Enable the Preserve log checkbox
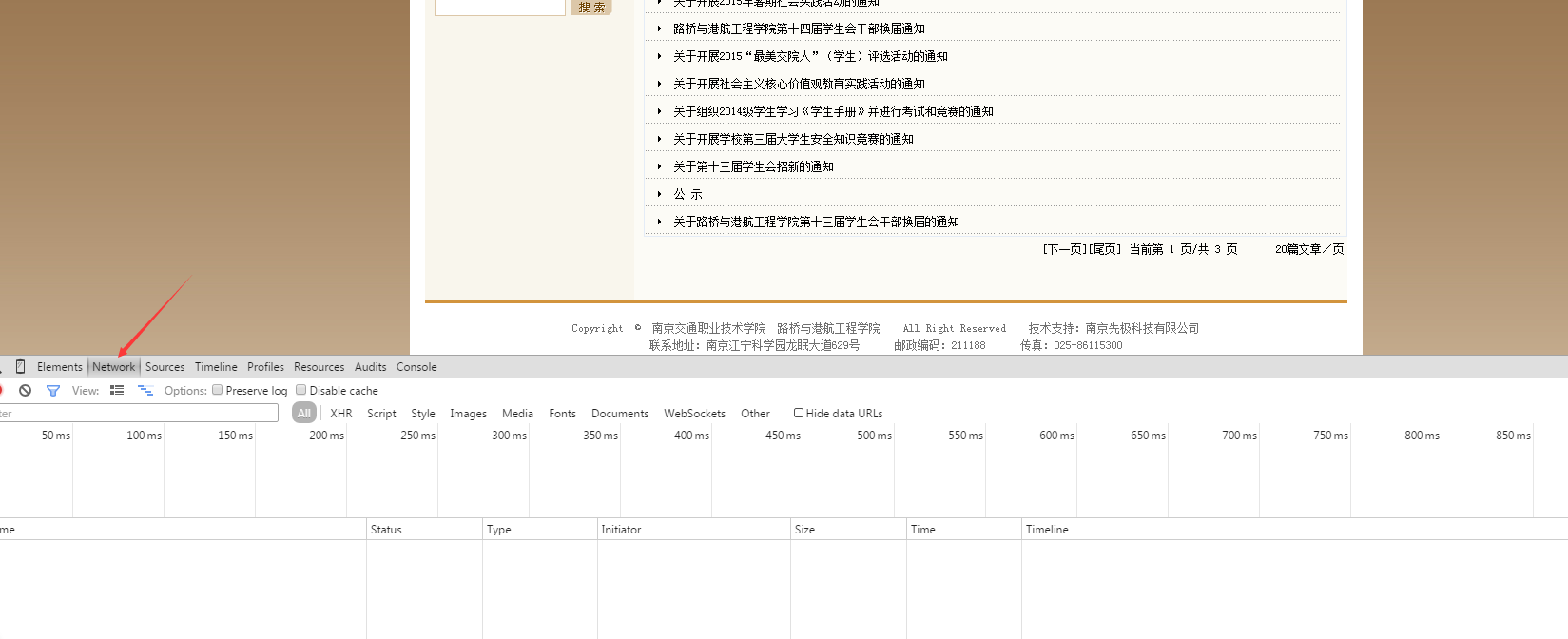 218,390
